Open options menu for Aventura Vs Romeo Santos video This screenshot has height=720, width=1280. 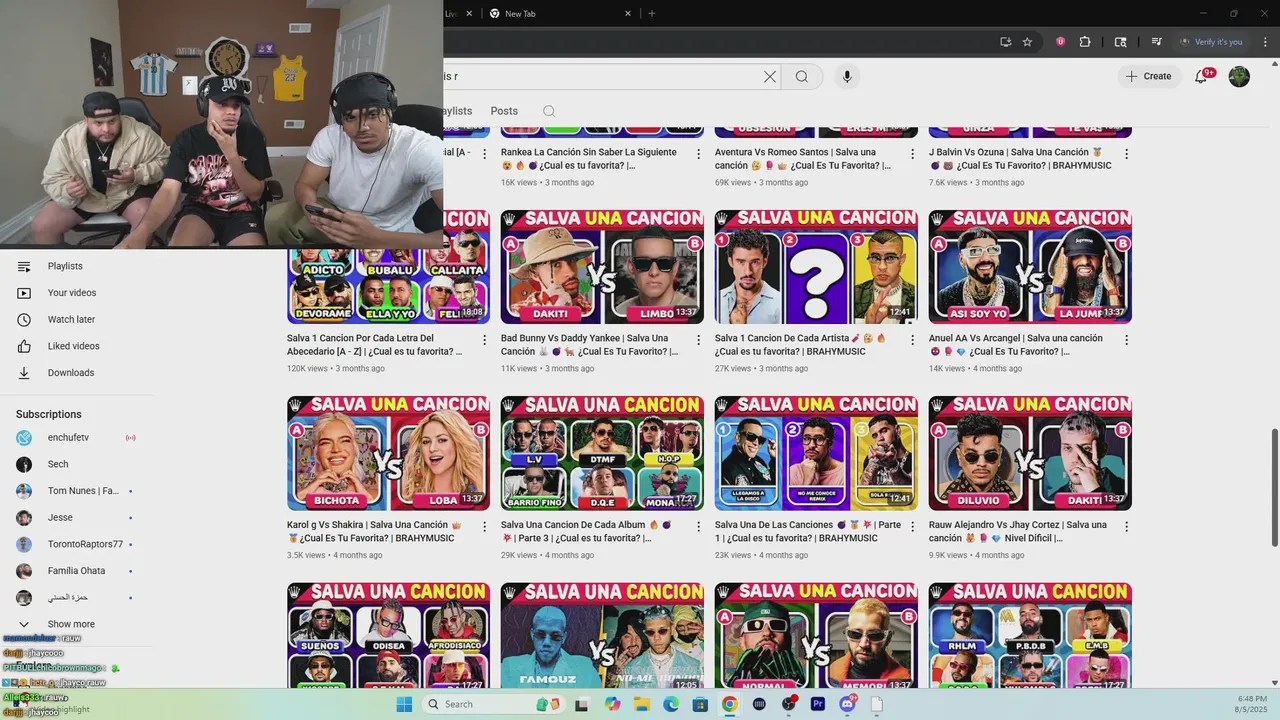tap(912, 154)
